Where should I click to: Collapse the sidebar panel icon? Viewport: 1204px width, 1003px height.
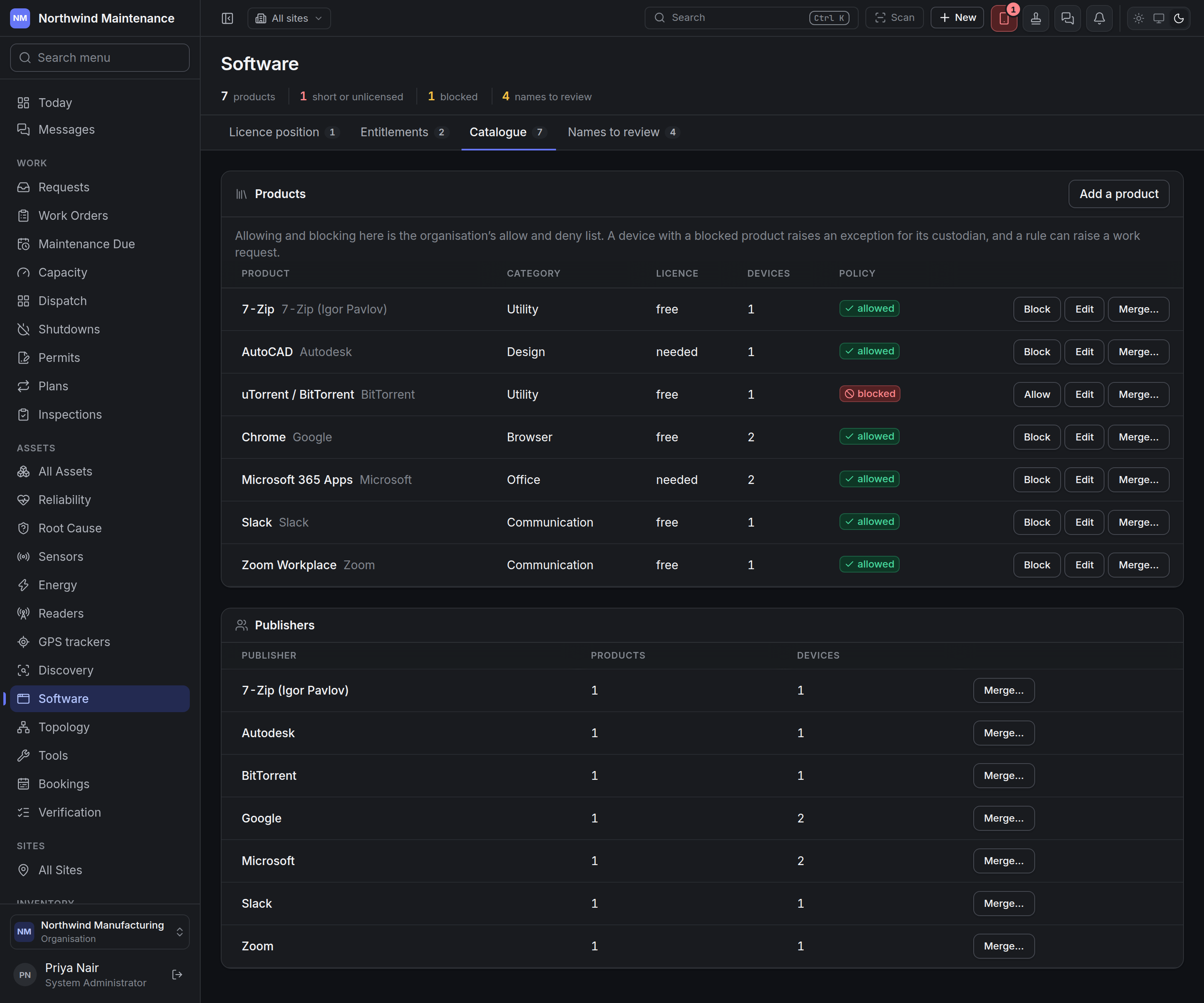point(227,18)
